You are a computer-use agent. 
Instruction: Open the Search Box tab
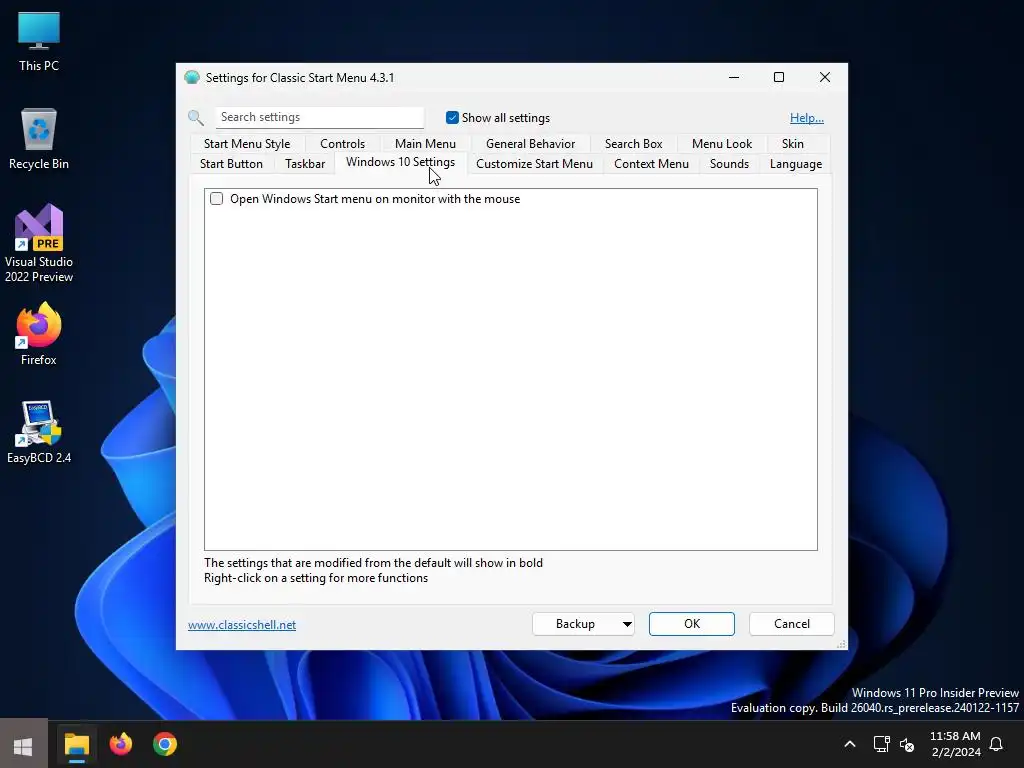(x=633, y=144)
